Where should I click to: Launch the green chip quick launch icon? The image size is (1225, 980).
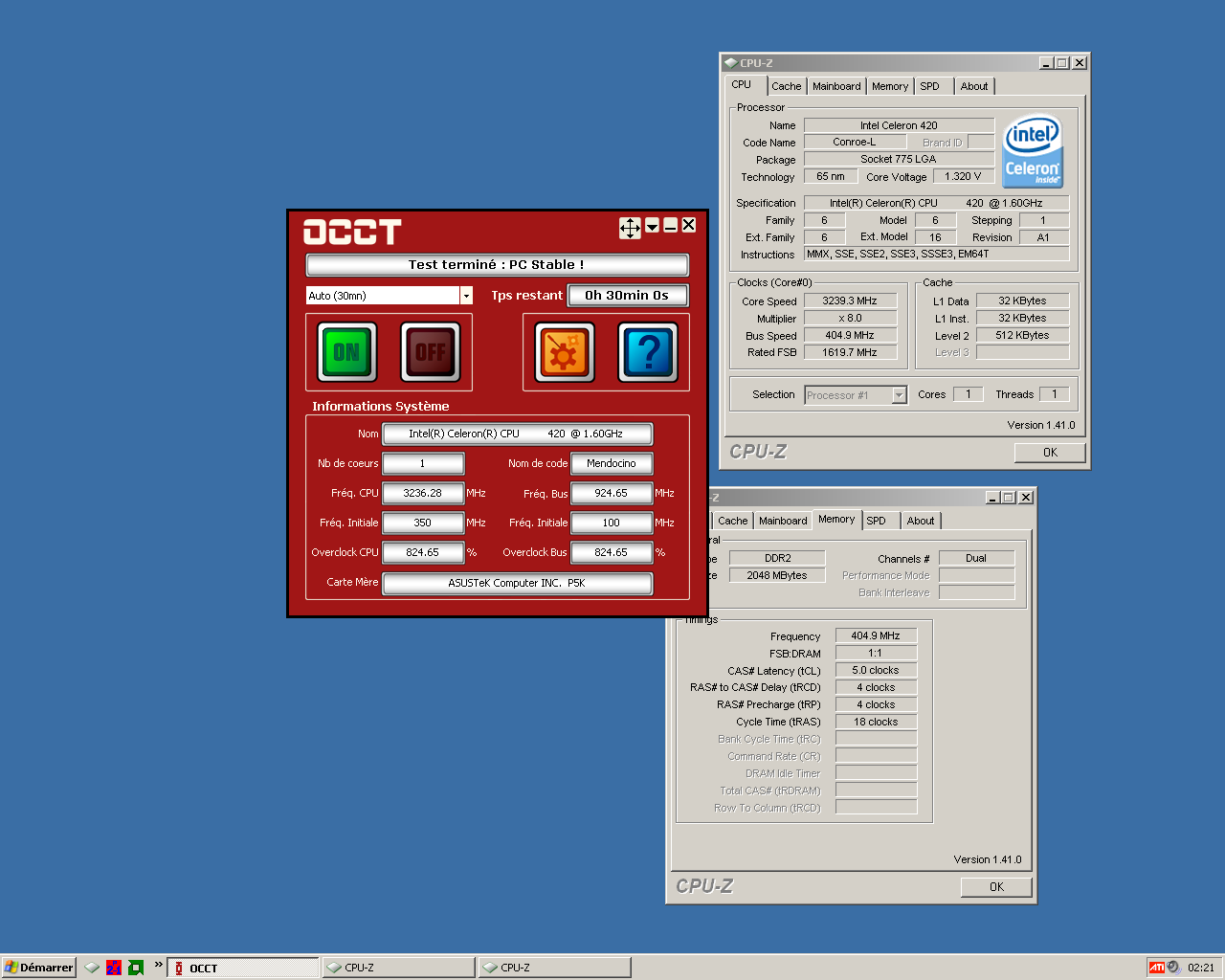tap(136, 968)
